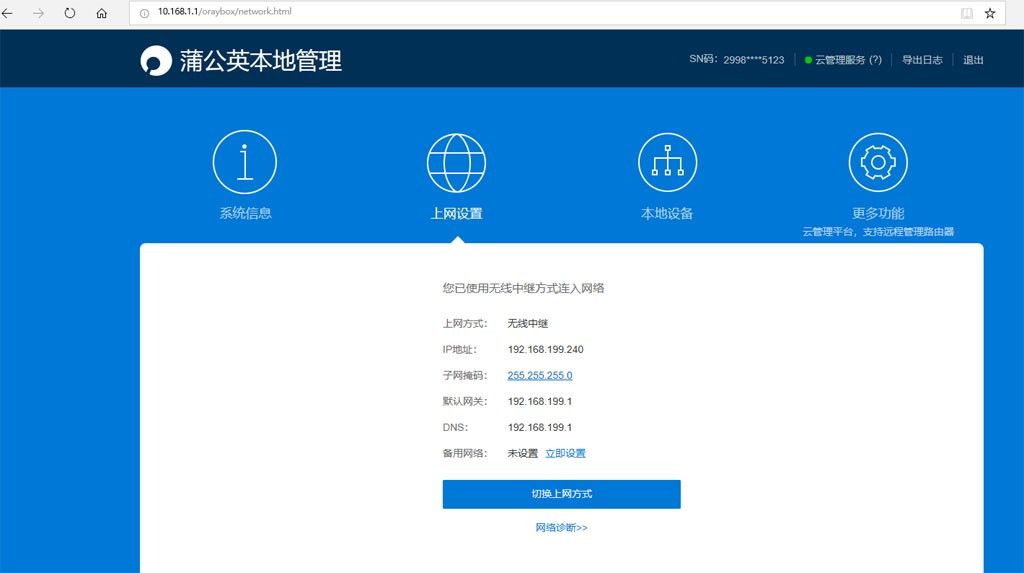Click the 上网设置 tab label
The image size is (1024, 573).
(456, 214)
